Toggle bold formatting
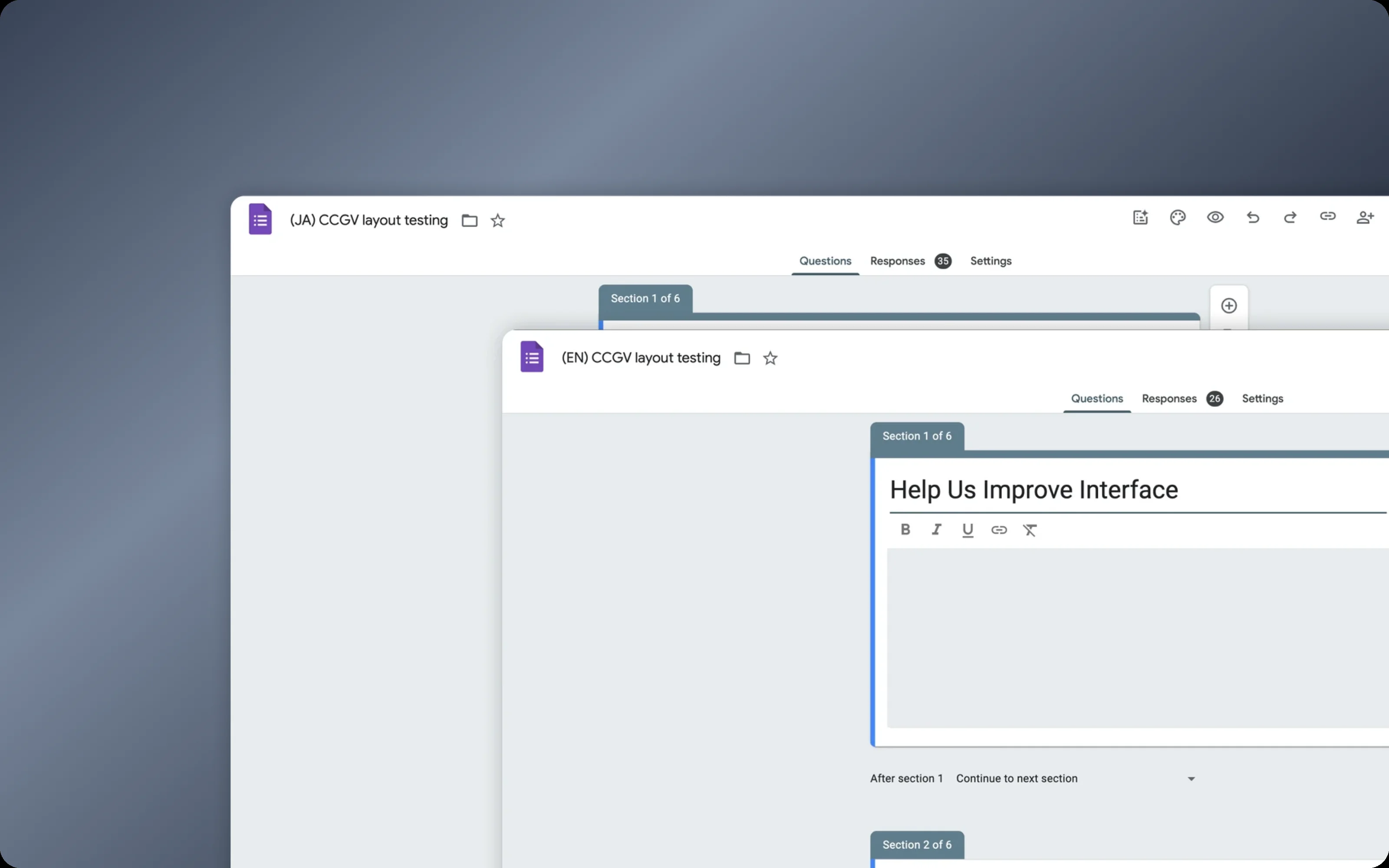The image size is (1389, 868). click(x=905, y=530)
